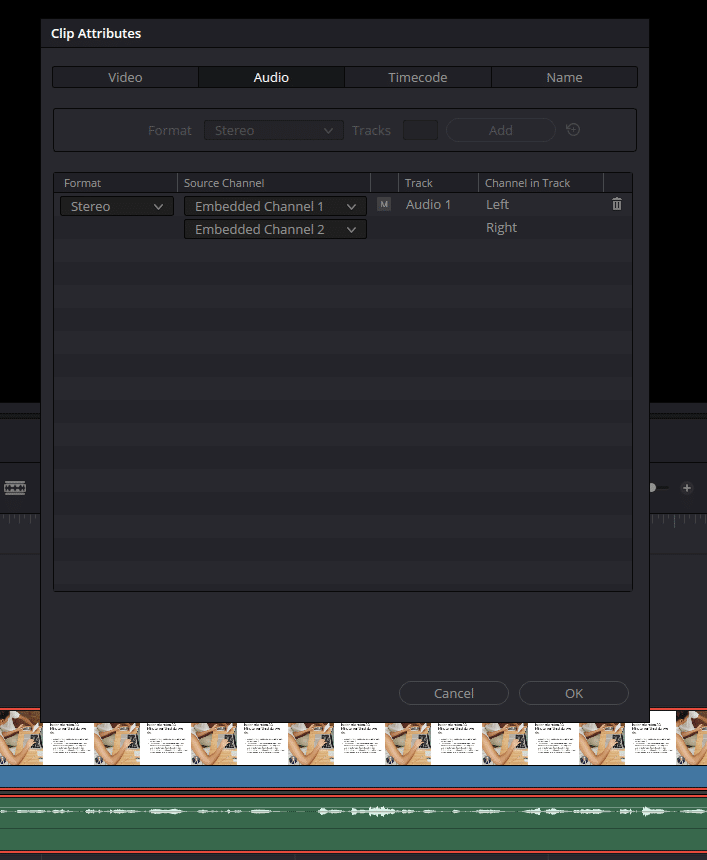
Task: Open the Name tab
Action: point(564,77)
